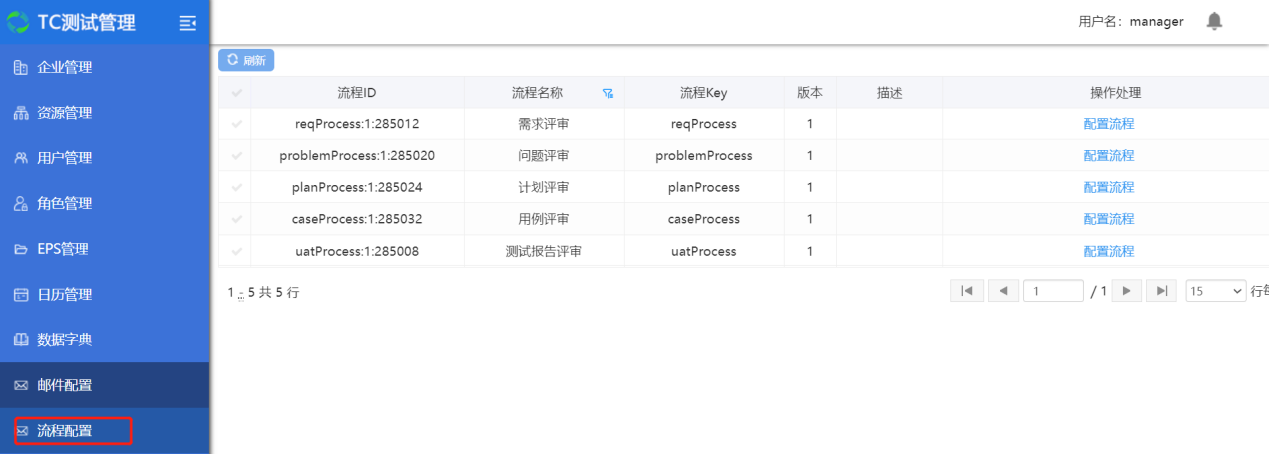1269x454 pixels.
Task: Click the TC测试管理 logo icon
Action: pyautogui.click(x=18, y=22)
